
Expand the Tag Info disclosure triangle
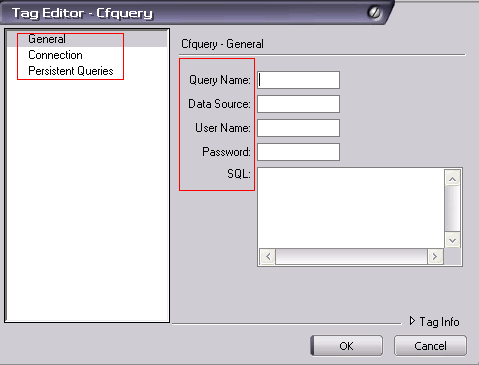[x=412, y=321]
